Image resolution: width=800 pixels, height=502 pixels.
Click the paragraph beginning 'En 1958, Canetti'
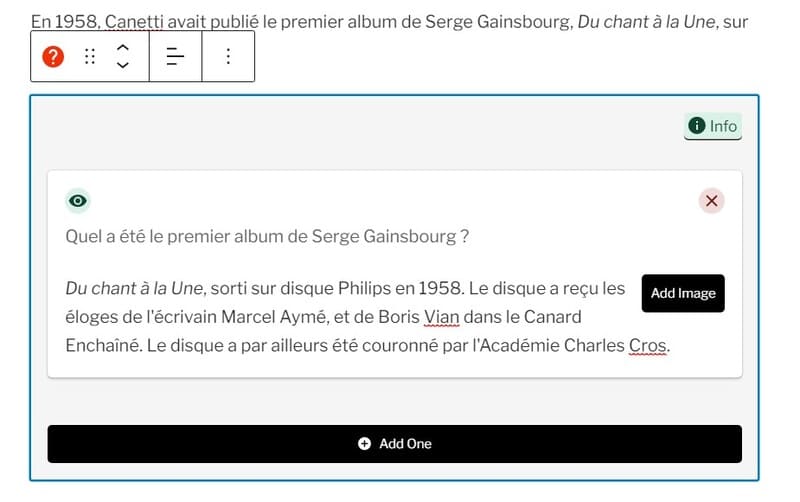(x=389, y=22)
